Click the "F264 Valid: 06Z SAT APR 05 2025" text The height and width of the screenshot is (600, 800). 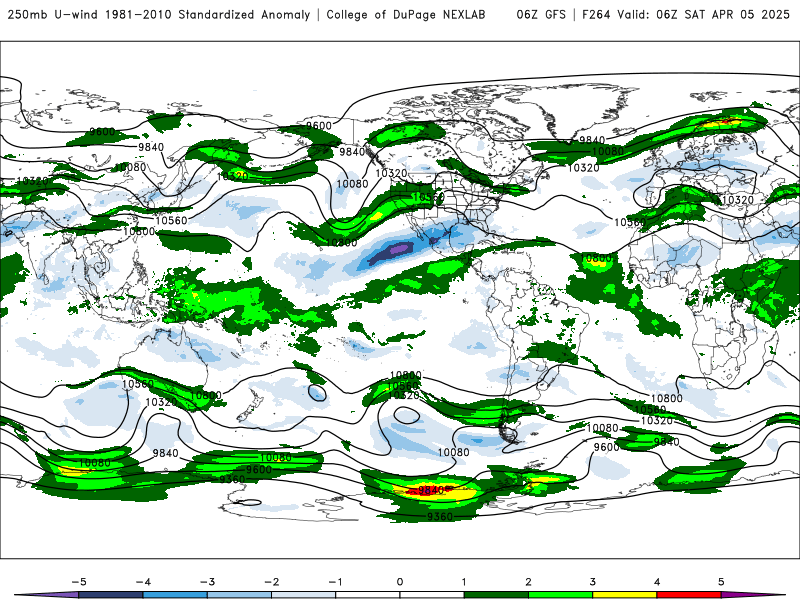click(686, 15)
